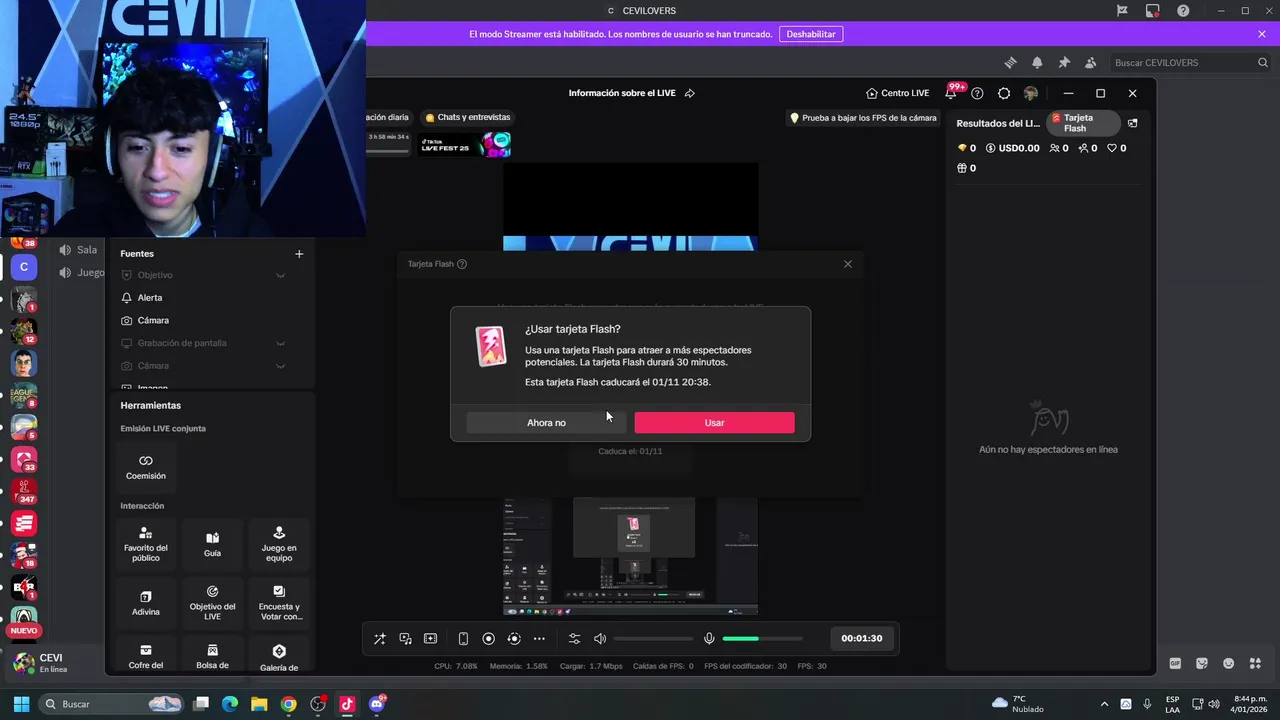The image size is (1280, 720).
Task: Toggle visibility of Grabación de pantalla source
Action: [280, 343]
